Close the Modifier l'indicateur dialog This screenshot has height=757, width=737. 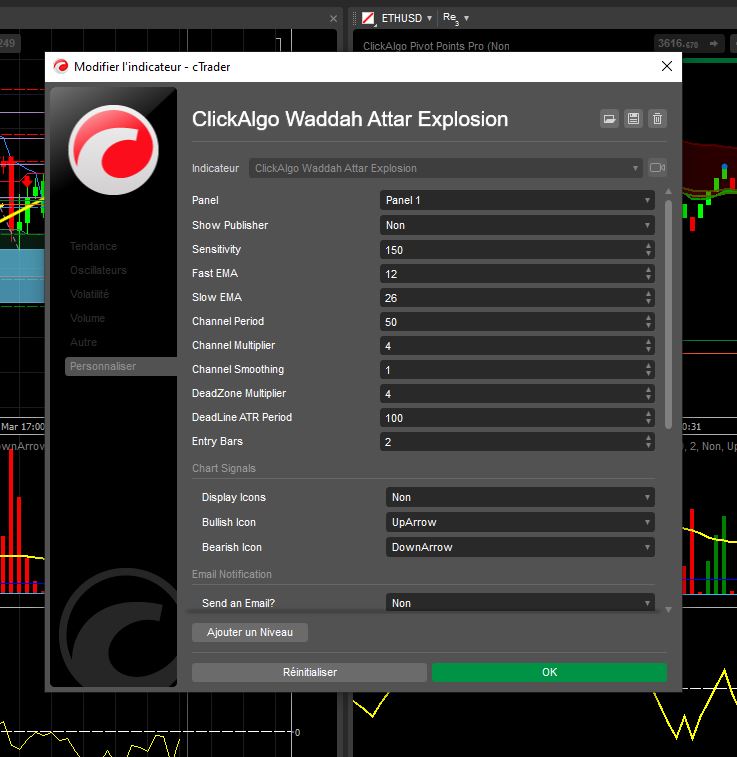(x=667, y=66)
